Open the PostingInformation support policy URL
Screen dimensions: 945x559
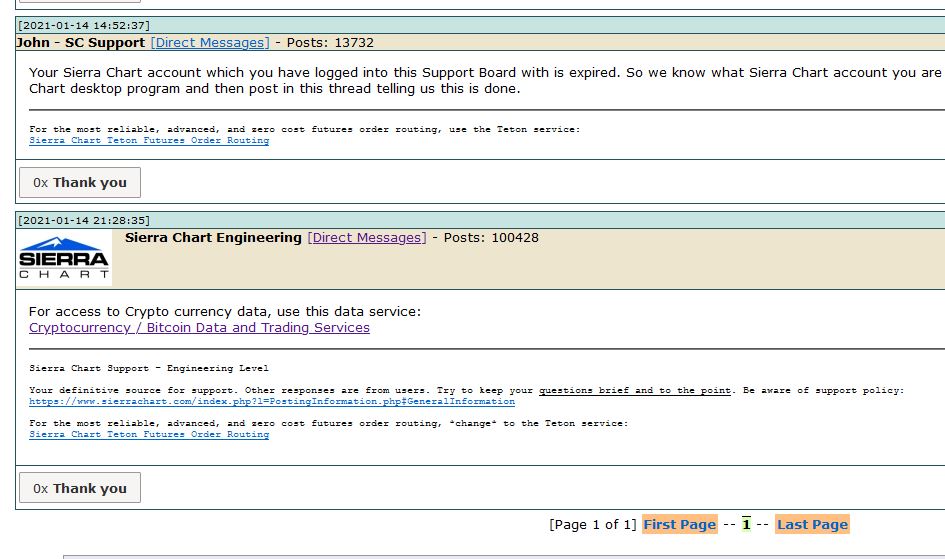tap(272, 402)
